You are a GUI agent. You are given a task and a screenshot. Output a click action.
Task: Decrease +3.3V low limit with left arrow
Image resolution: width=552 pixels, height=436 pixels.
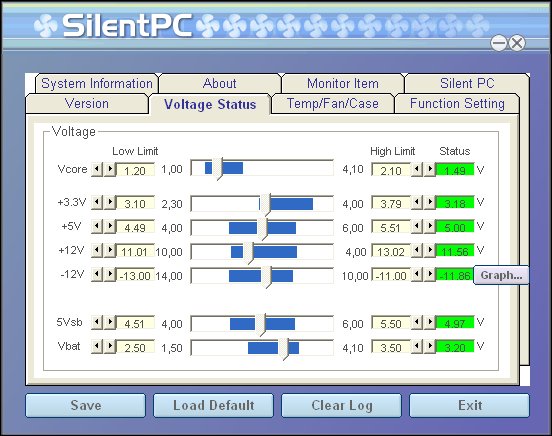coord(97,203)
